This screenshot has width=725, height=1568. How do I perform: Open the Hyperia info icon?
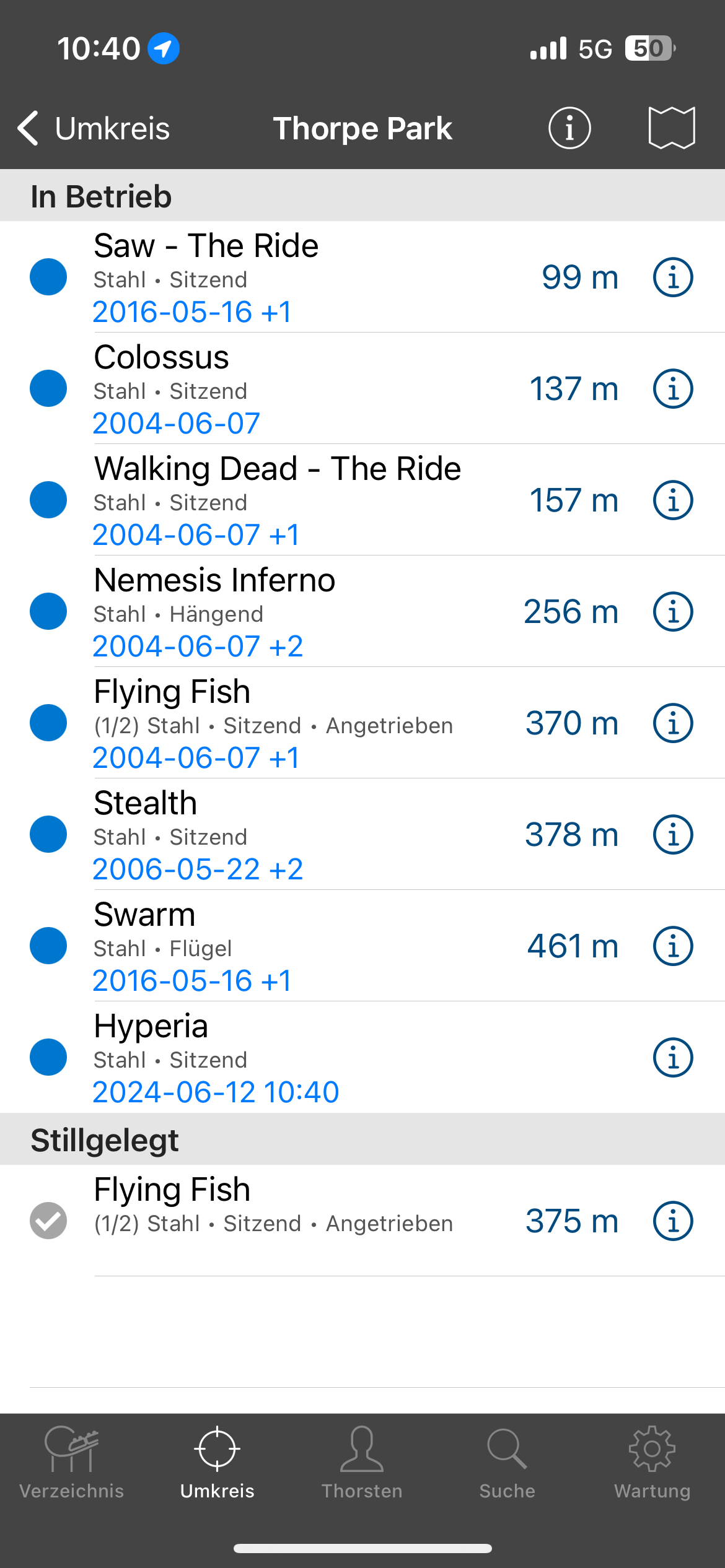pos(673,1058)
